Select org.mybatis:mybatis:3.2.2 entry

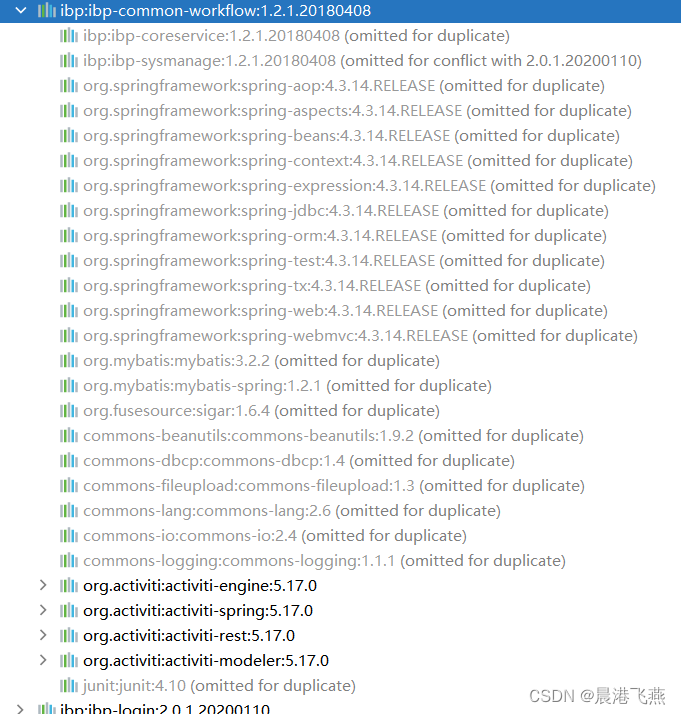tap(261, 361)
